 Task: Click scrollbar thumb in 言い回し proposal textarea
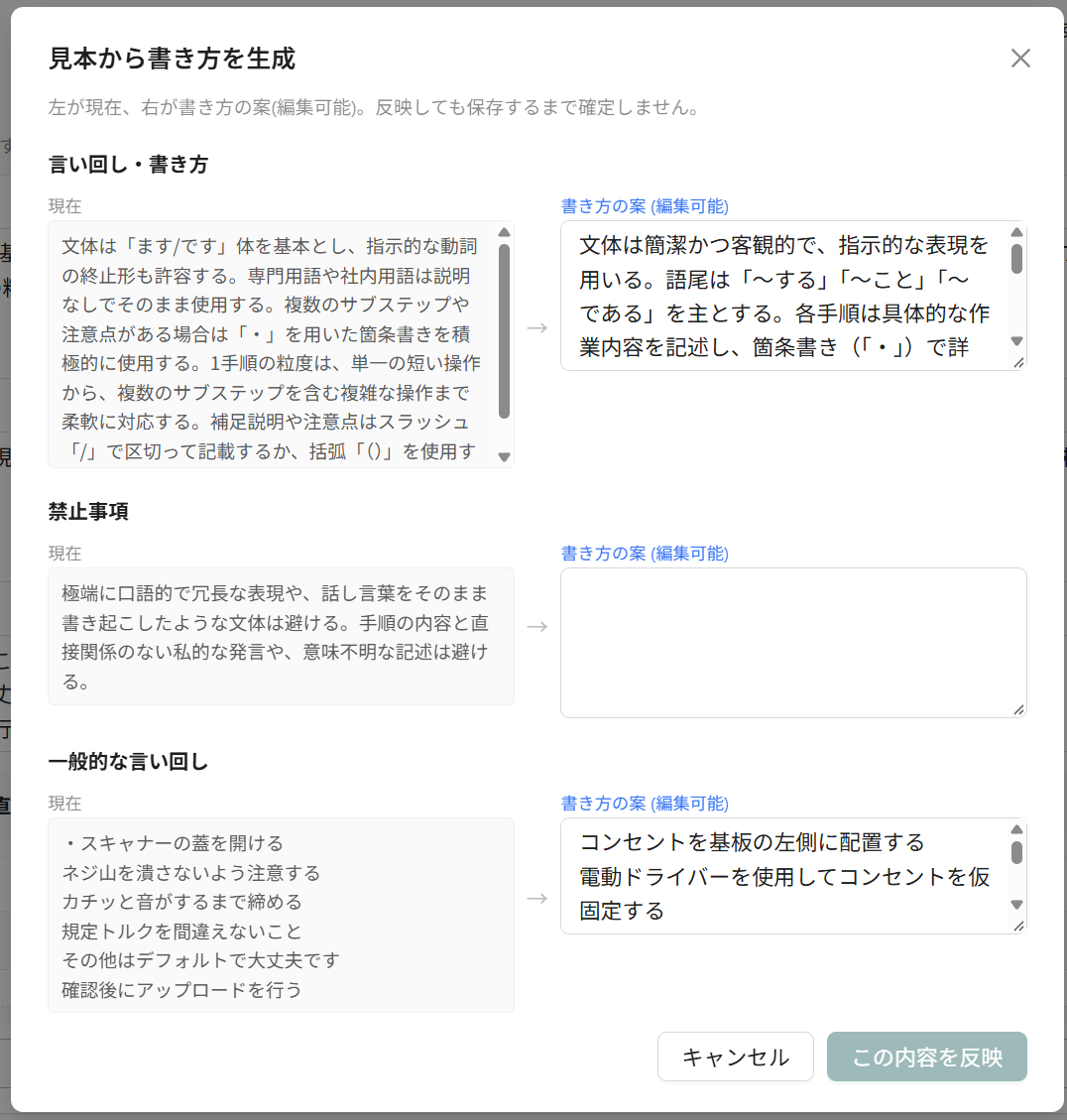click(1017, 259)
